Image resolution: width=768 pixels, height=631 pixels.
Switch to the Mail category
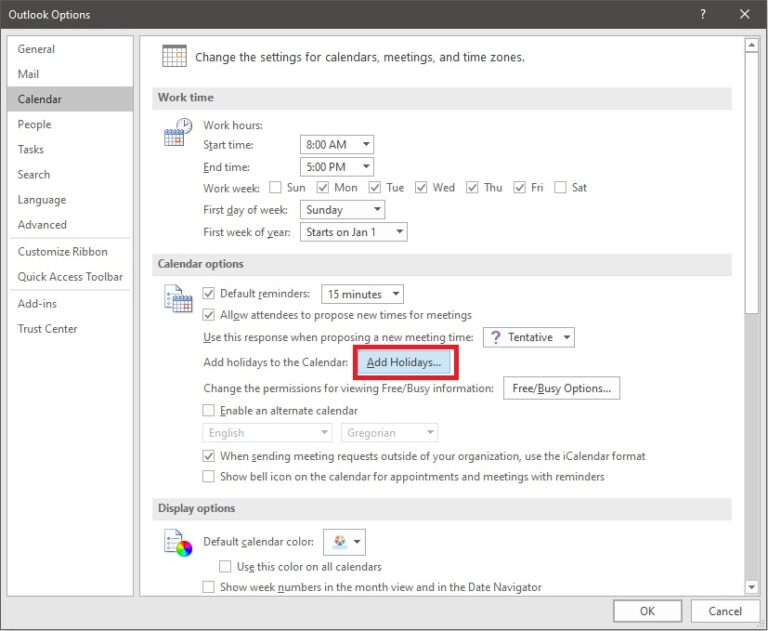(29, 74)
